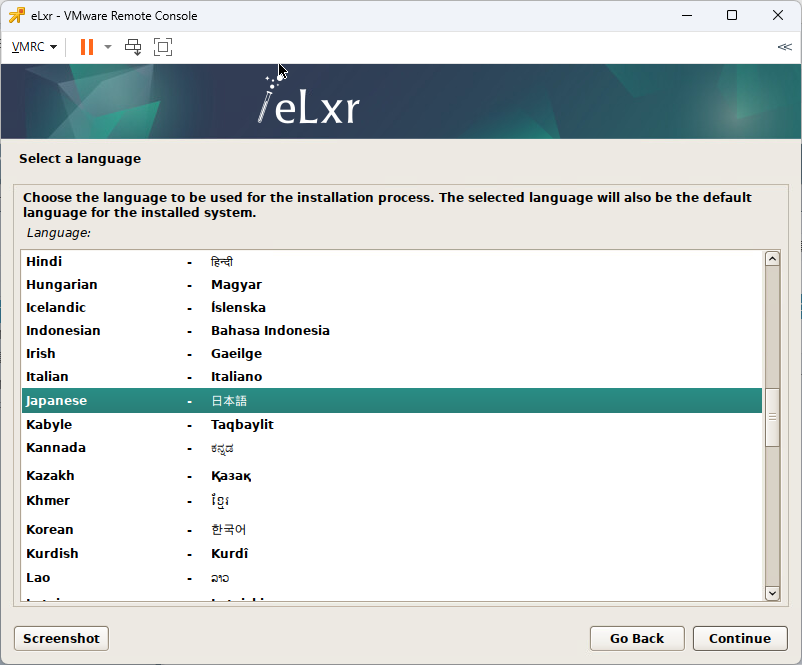Click scrollbar down arrow in language list
Image resolution: width=802 pixels, height=665 pixels.
[x=772, y=593]
